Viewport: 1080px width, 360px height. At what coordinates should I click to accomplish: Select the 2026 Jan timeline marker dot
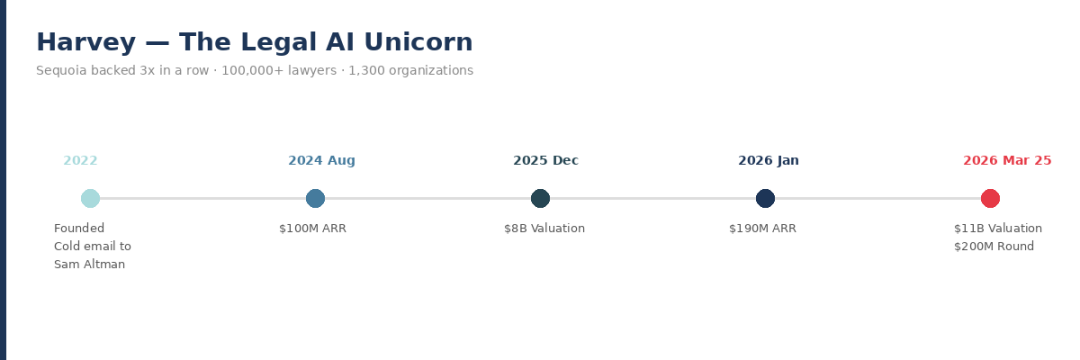point(765,198)
